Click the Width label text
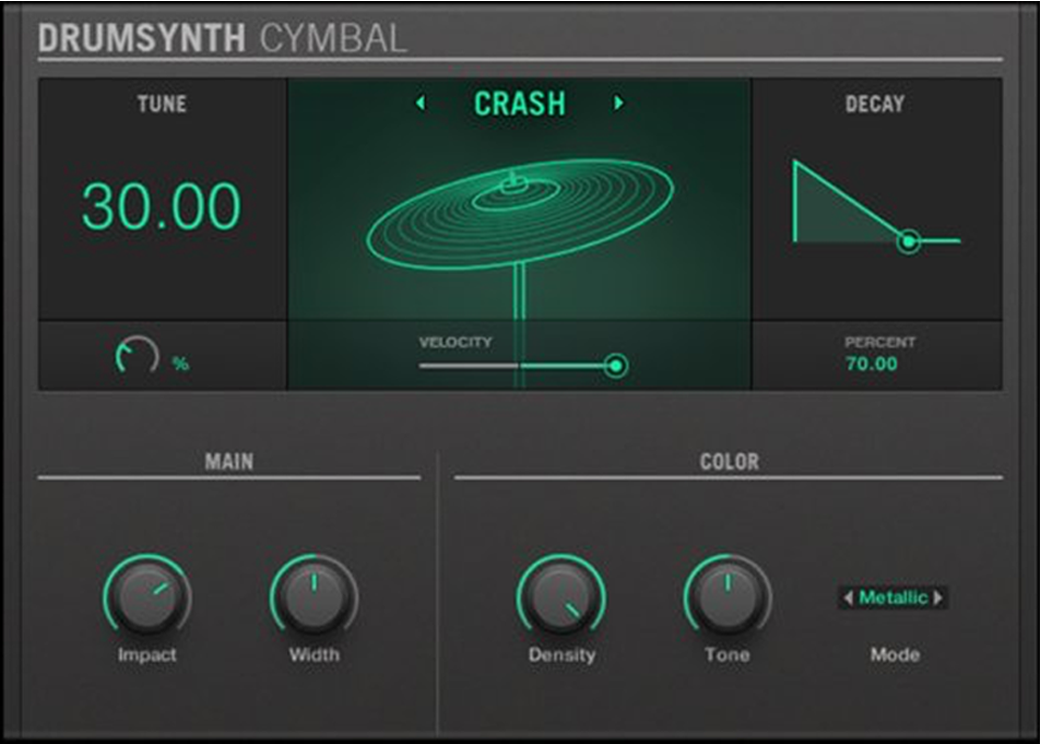This screenshot has width=1040, height=745. pyautogui.click(x=314, y=655)
